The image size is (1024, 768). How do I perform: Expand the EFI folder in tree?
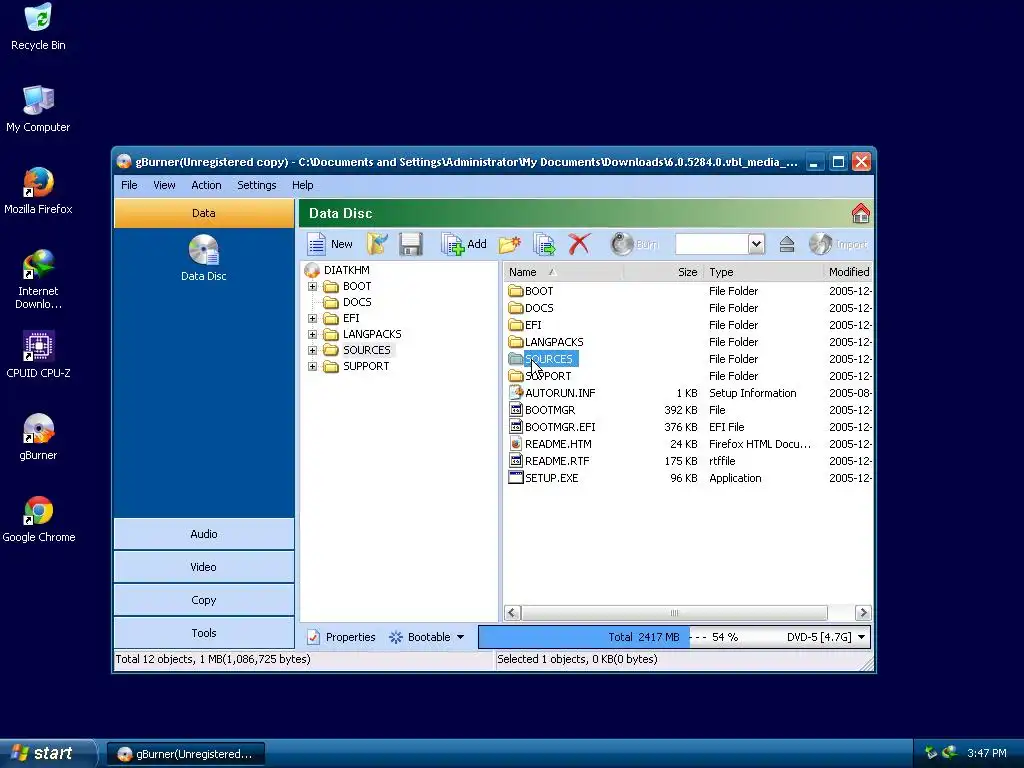click(312, 318)
